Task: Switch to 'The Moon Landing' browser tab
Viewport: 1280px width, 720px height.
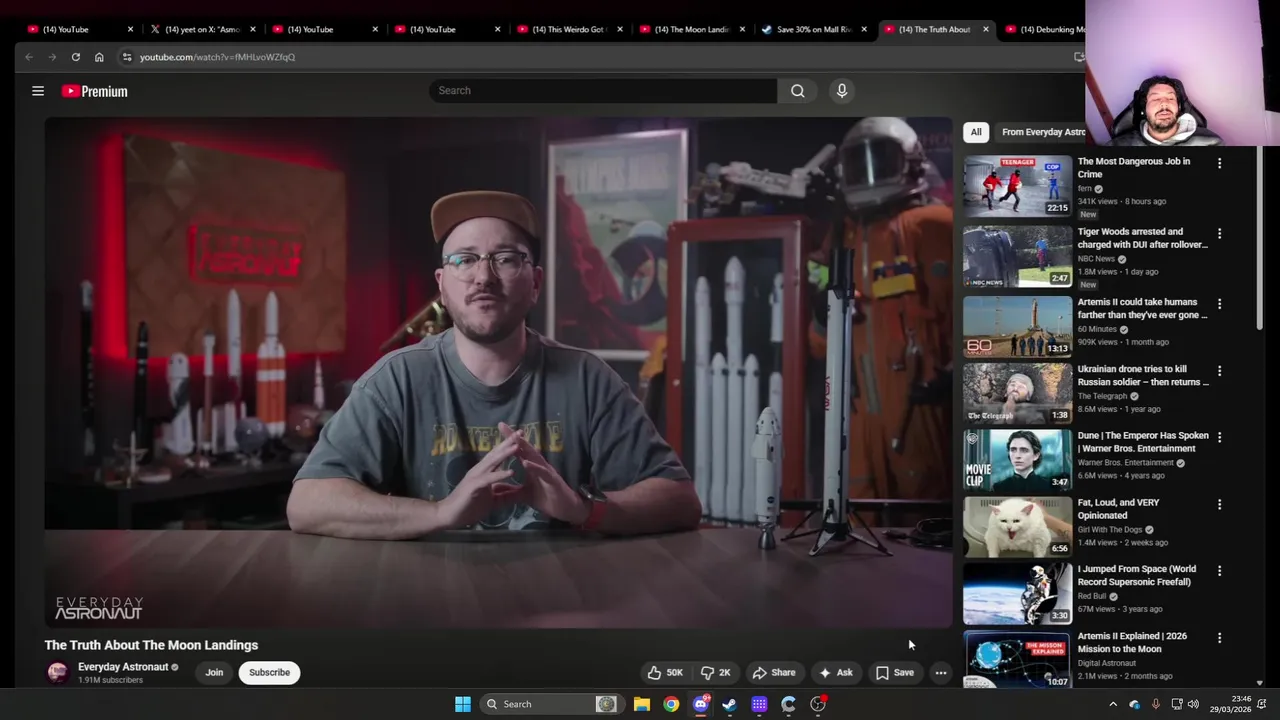Action: 691,29
